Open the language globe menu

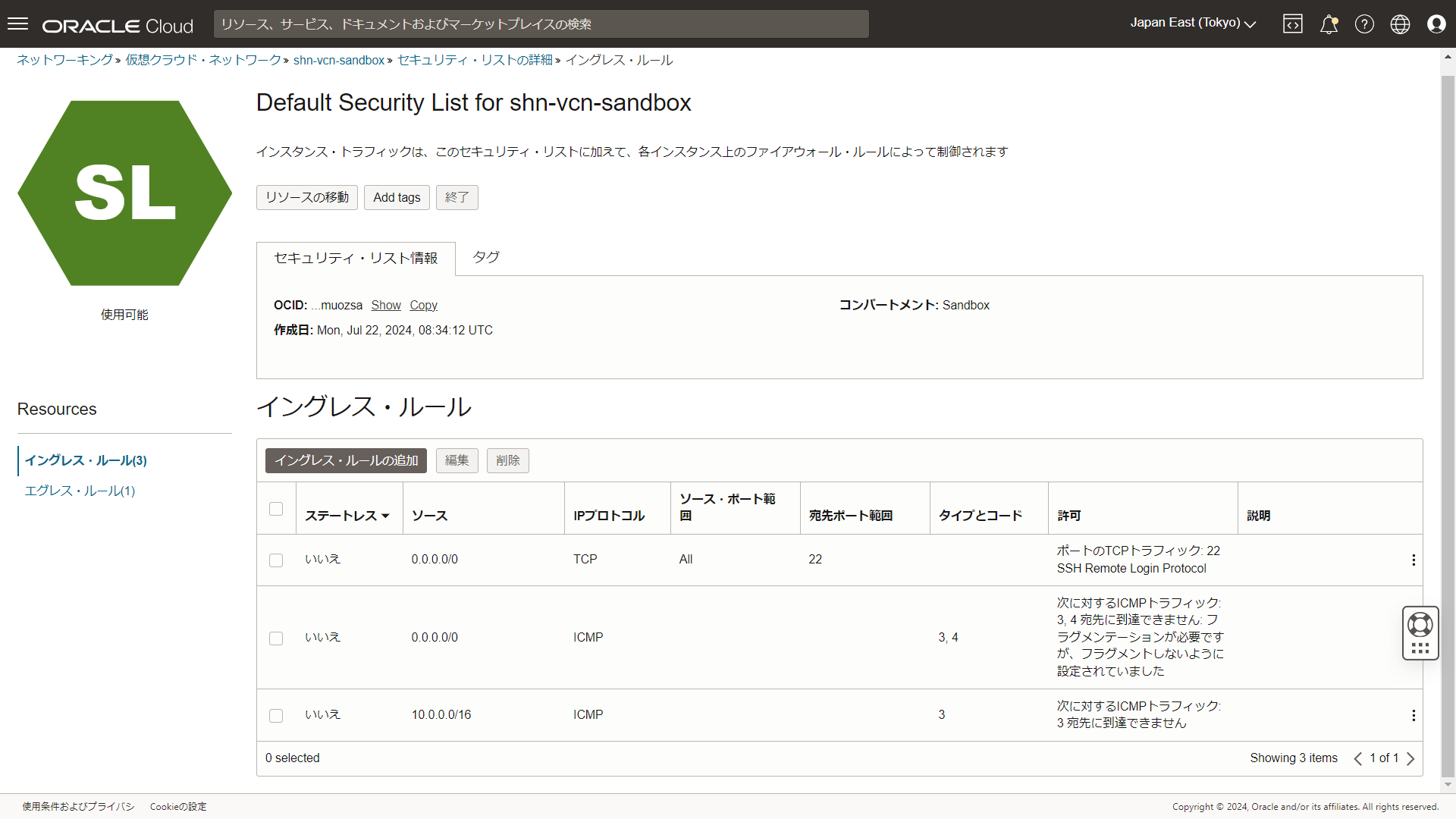[1400, 24]
